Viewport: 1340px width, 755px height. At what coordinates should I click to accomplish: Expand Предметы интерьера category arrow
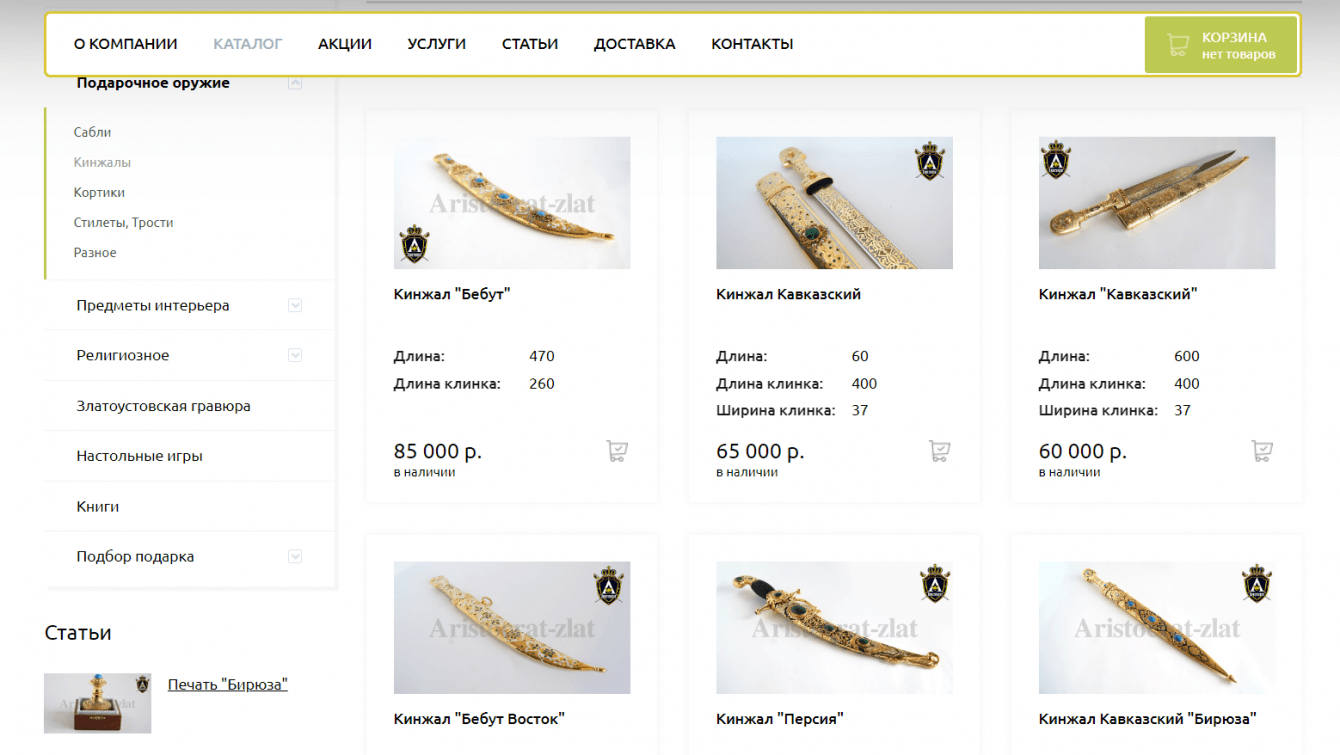click(295, 305)
